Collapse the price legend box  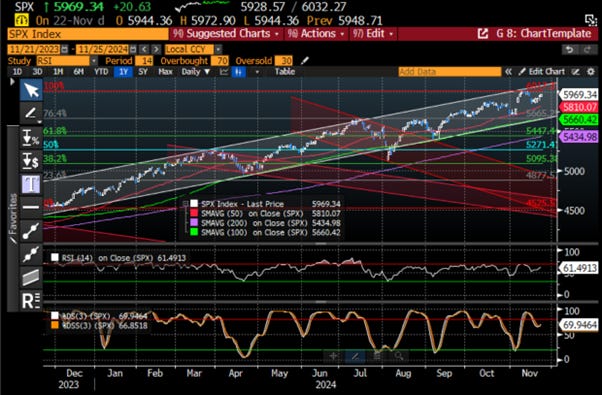pos(185,204)
